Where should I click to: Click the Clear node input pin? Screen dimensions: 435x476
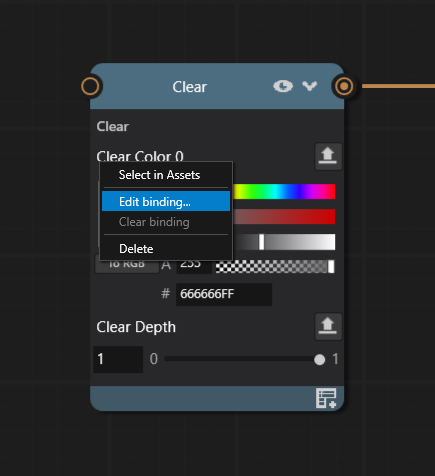click(x=90, y=87)
